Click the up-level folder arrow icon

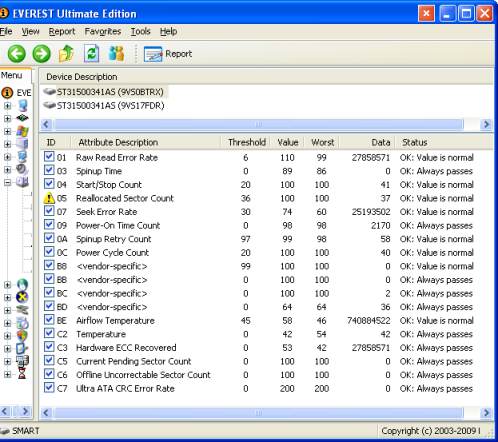click(66, 53)
